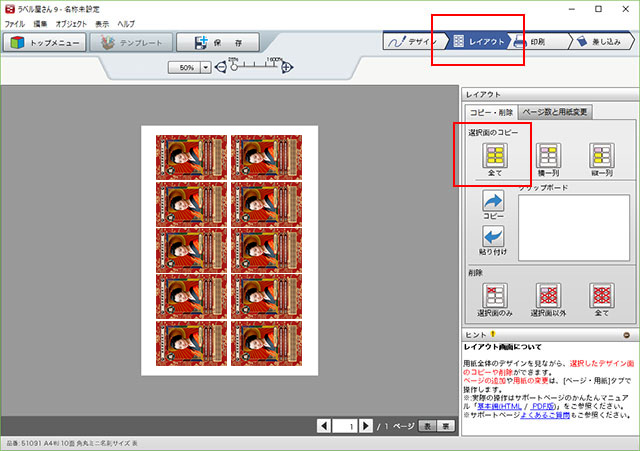Click the Paste (貼り付け) arrow icon
The image size is (640, 451).
pos(493,236)
